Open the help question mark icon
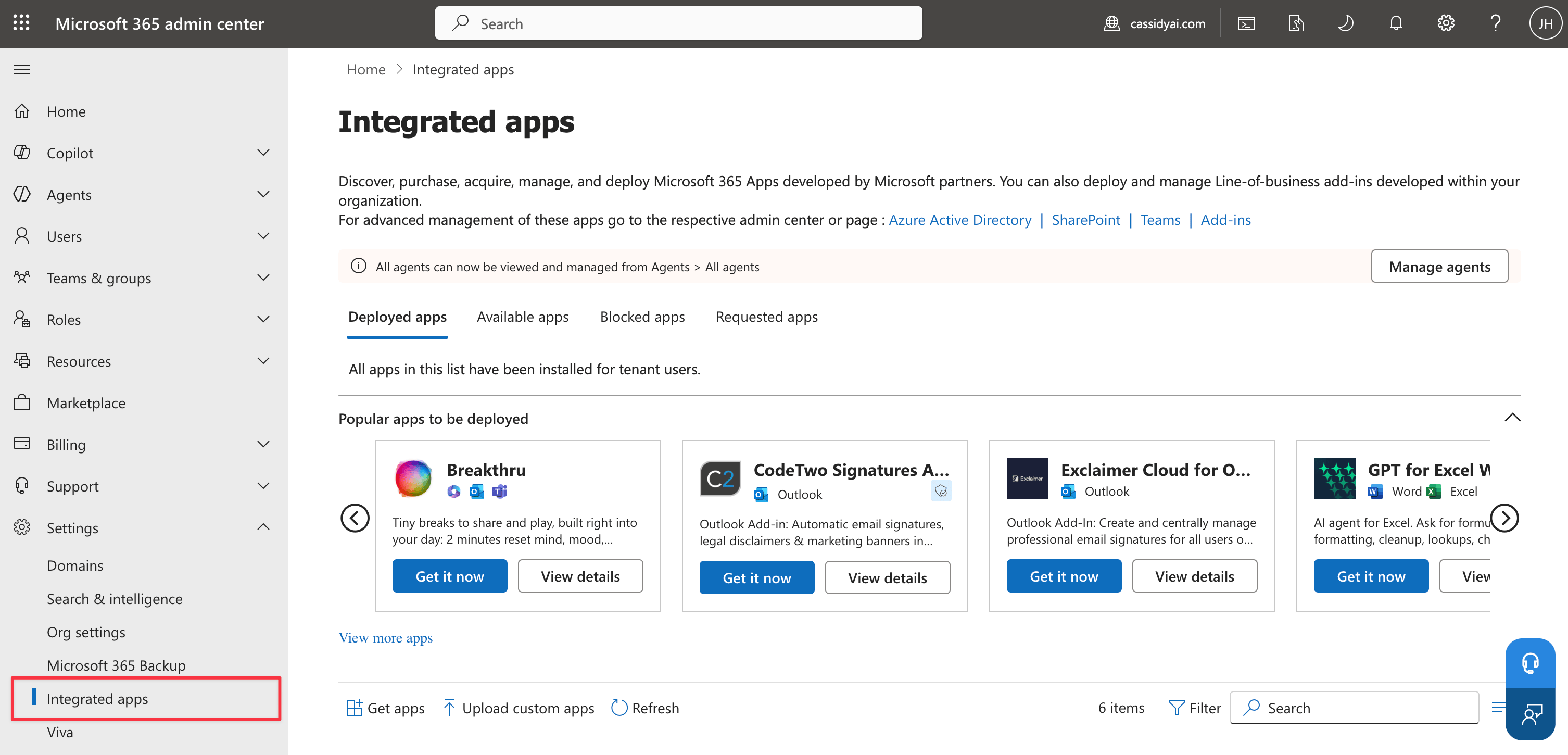This screenshot has width=1568, height=755. pyautogui.click(x=1496, y=23)
